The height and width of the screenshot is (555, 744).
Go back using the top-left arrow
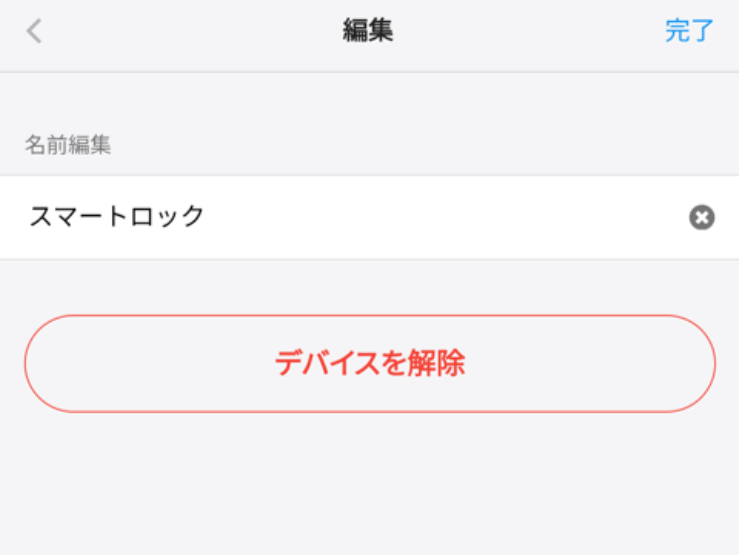point(34,31)
